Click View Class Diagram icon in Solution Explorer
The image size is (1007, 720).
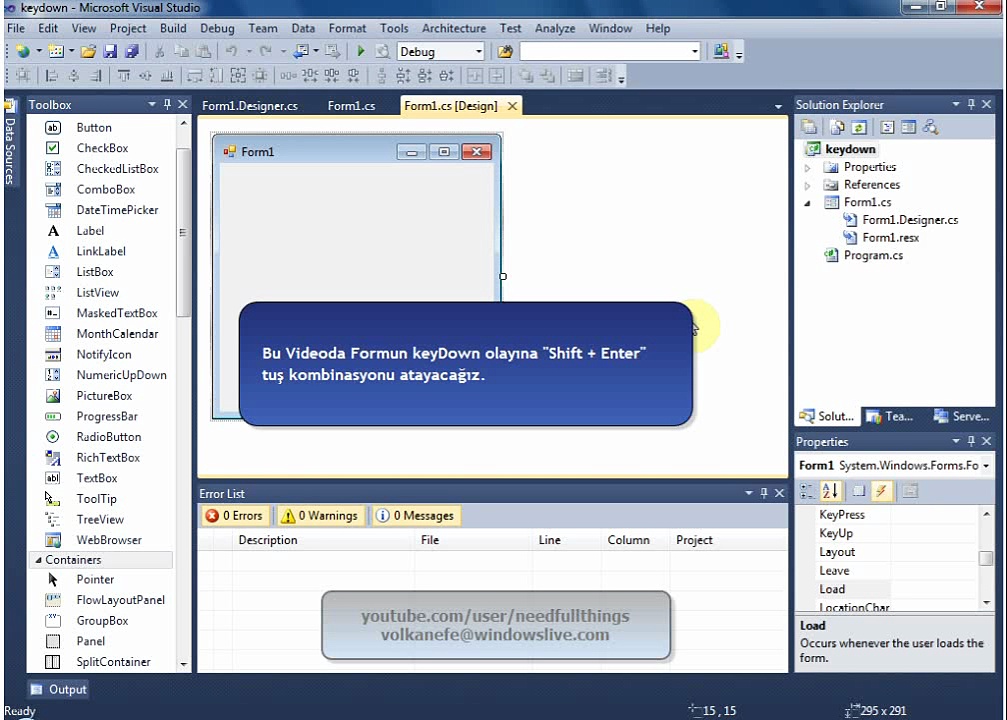coord(930,127)
